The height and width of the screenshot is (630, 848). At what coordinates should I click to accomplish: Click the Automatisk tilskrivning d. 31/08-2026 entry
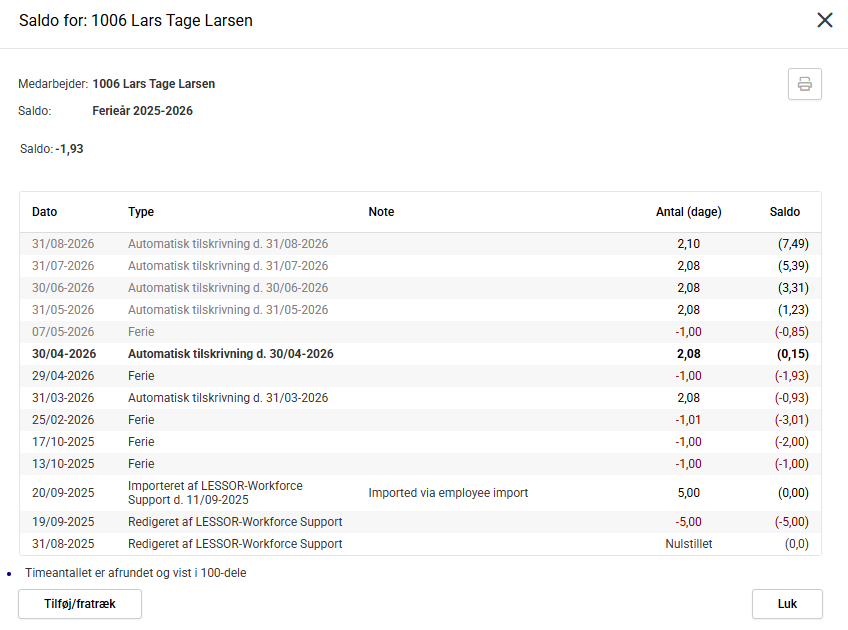coord(228,244)
